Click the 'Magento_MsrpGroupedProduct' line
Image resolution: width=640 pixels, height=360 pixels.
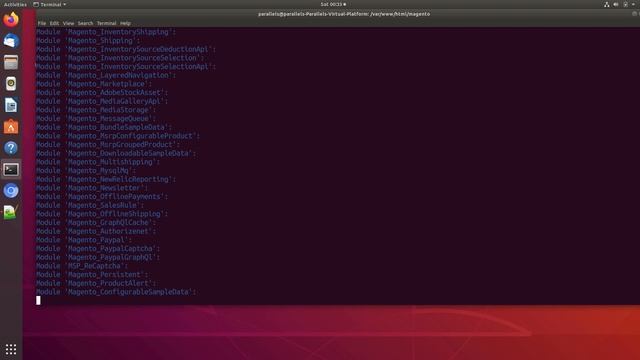[x=108, y=144]
